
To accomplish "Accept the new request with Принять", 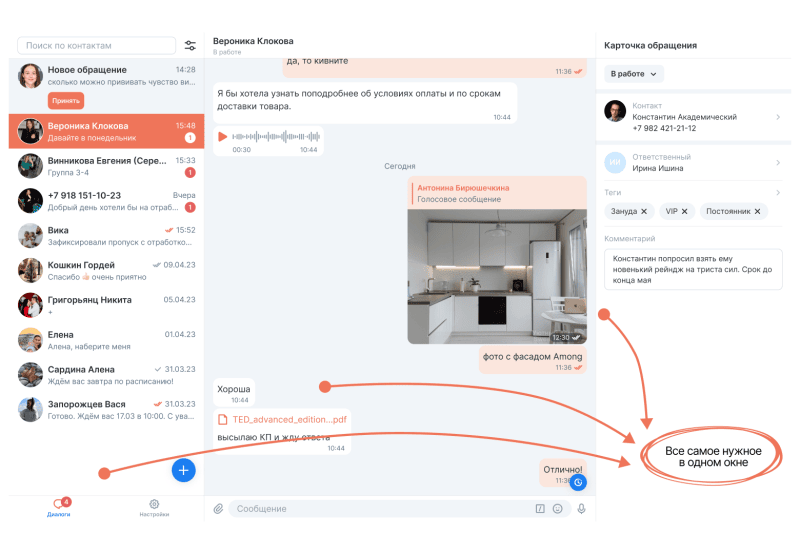I will pos(66,100).
